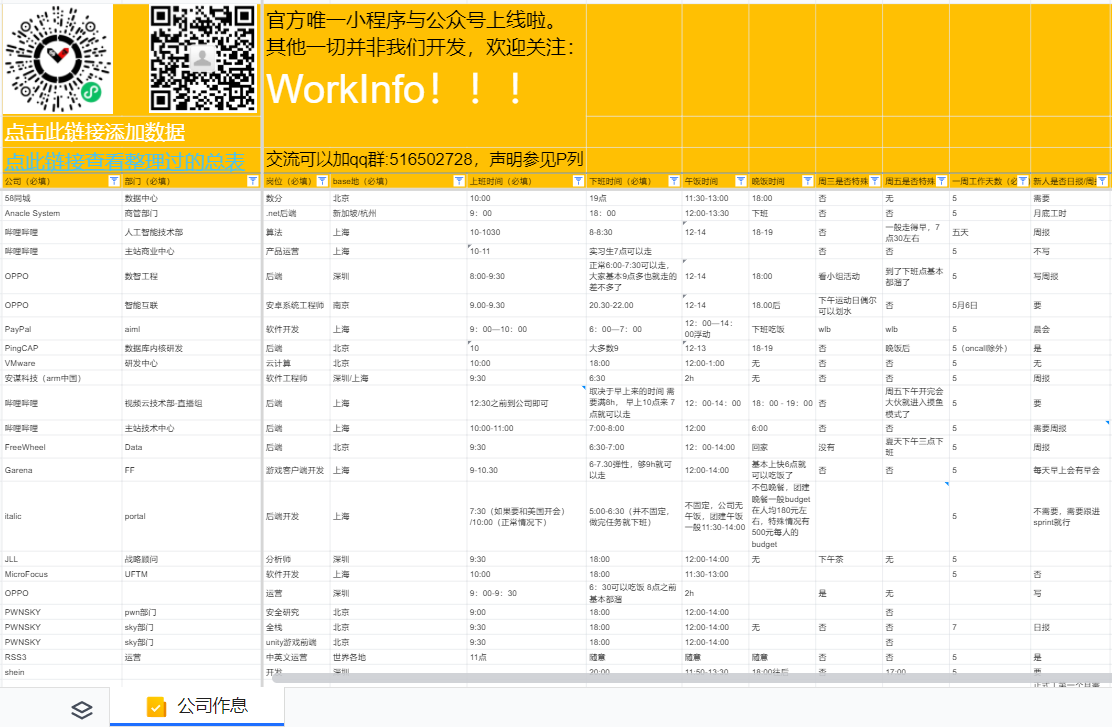Select 中英文运营 position cell

pyautogui.click(x=296, y=657)
